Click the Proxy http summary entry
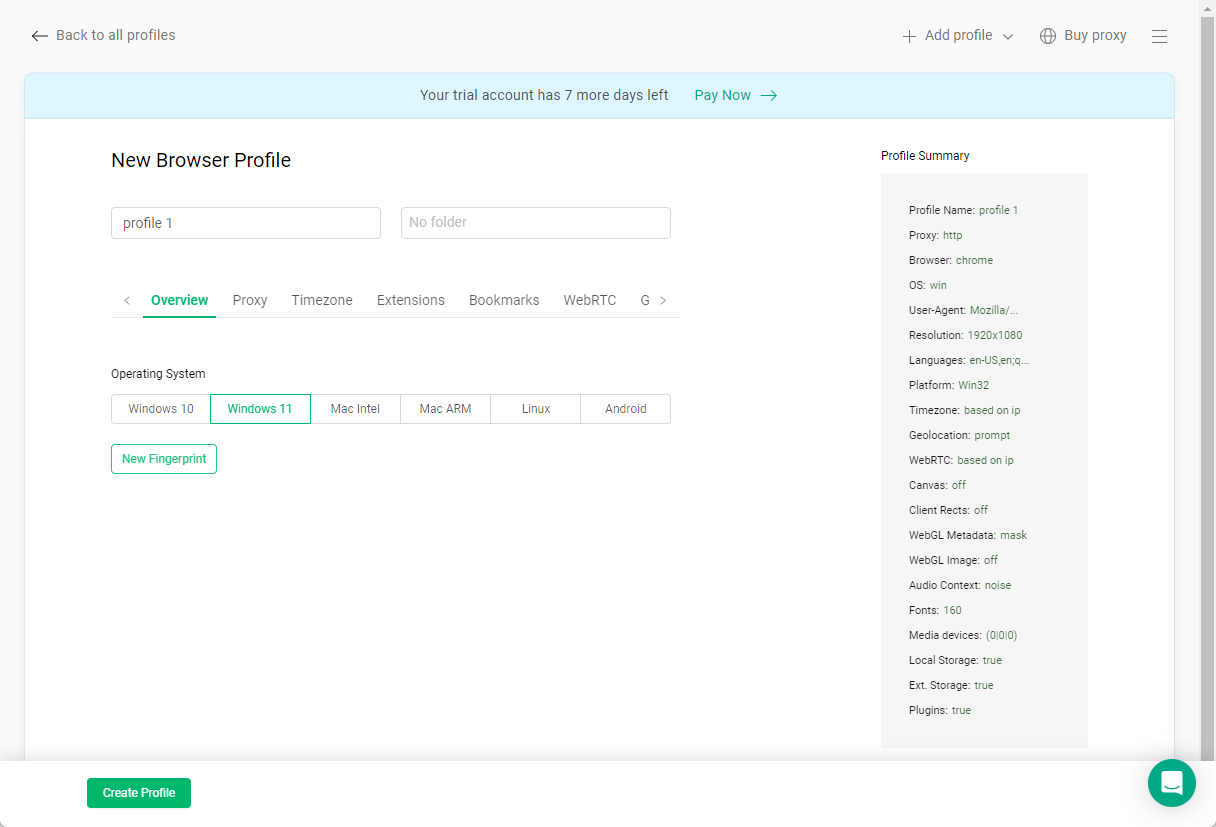Image resolution: width=1216 pixels, height=827 pixels. pos(936,235)
